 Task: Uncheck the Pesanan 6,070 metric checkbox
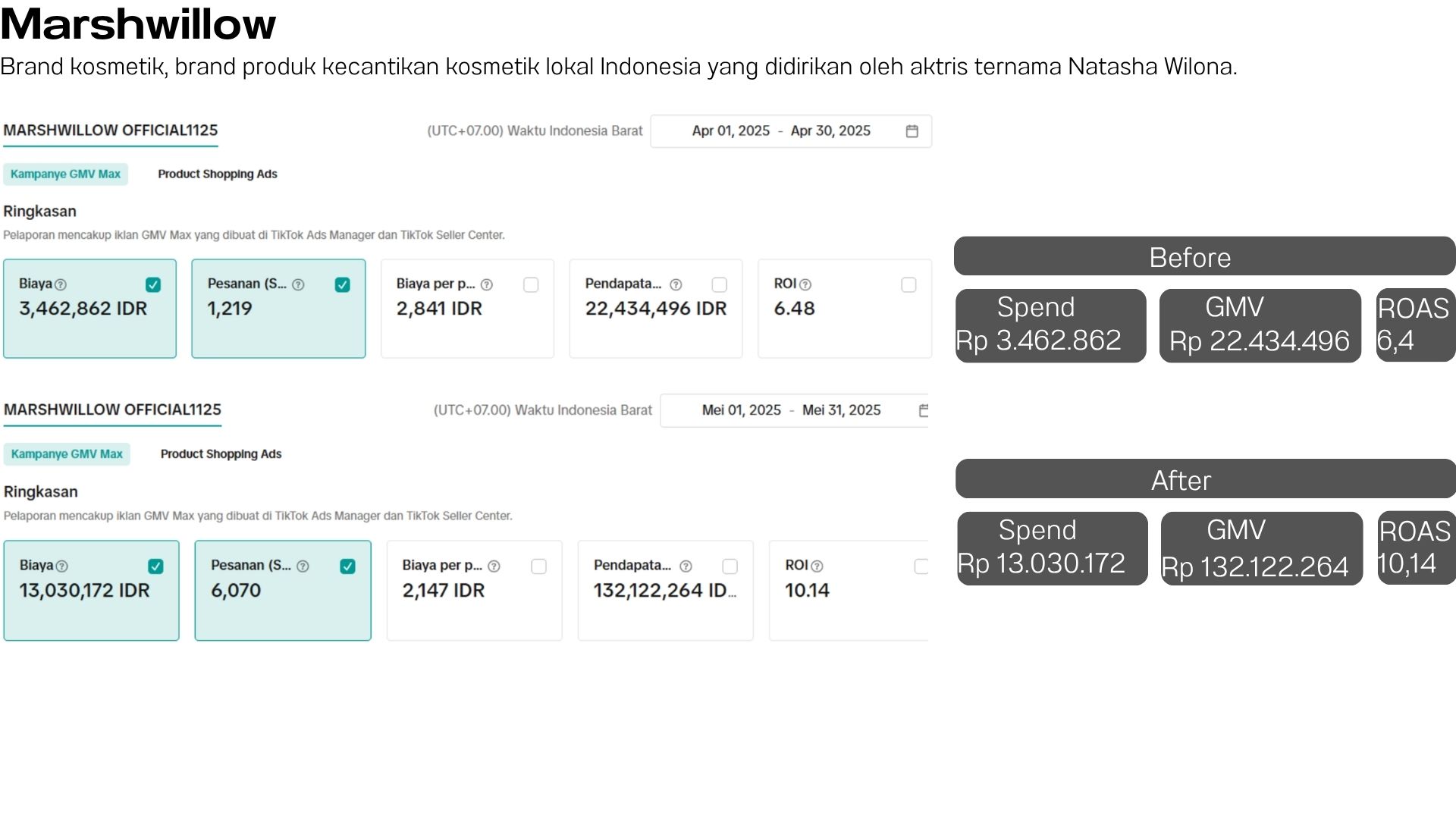coord(347,566)
